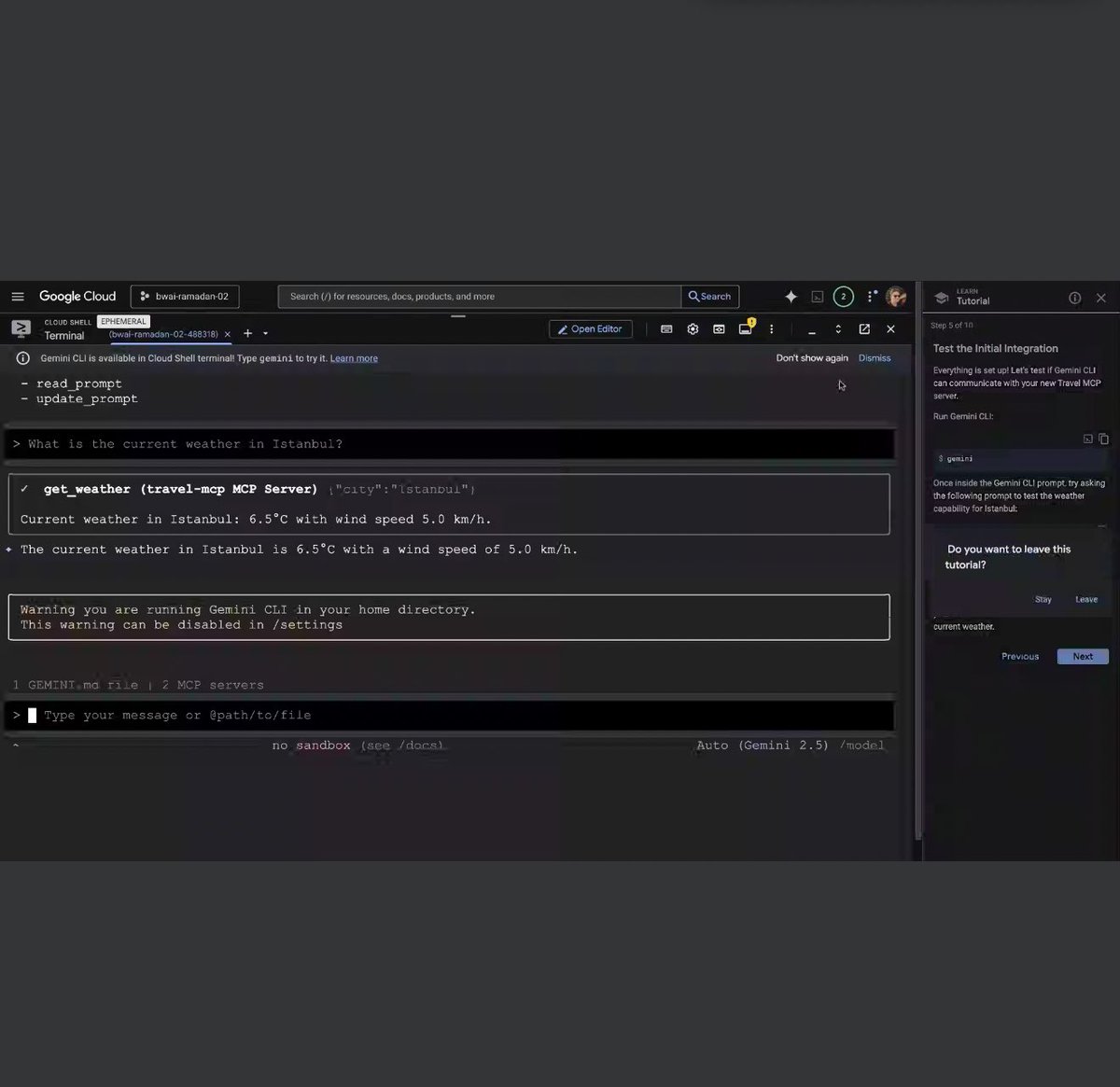Image resolution: width=1120 pixels, height=1087 pixels.
Task: Open tutorial info icon
Action: [1074, 299]
